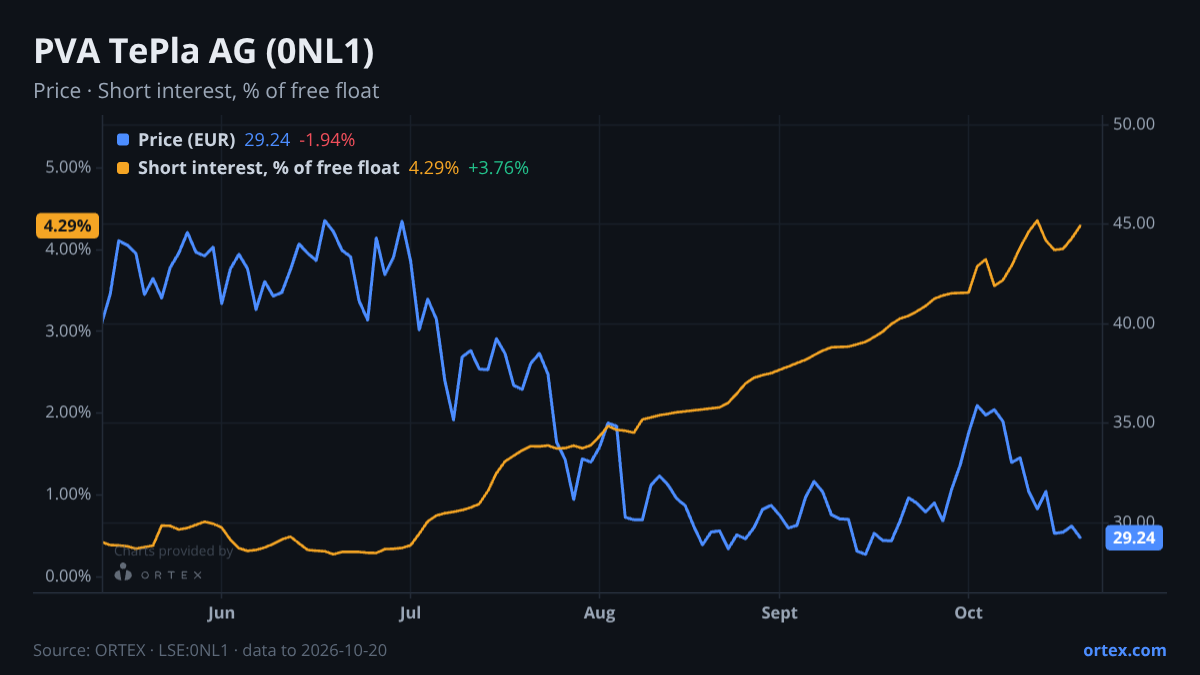
Task: Click the source line 'Source: ORTEX · LSE:0NL1'
Action: (x=210, y=651)
